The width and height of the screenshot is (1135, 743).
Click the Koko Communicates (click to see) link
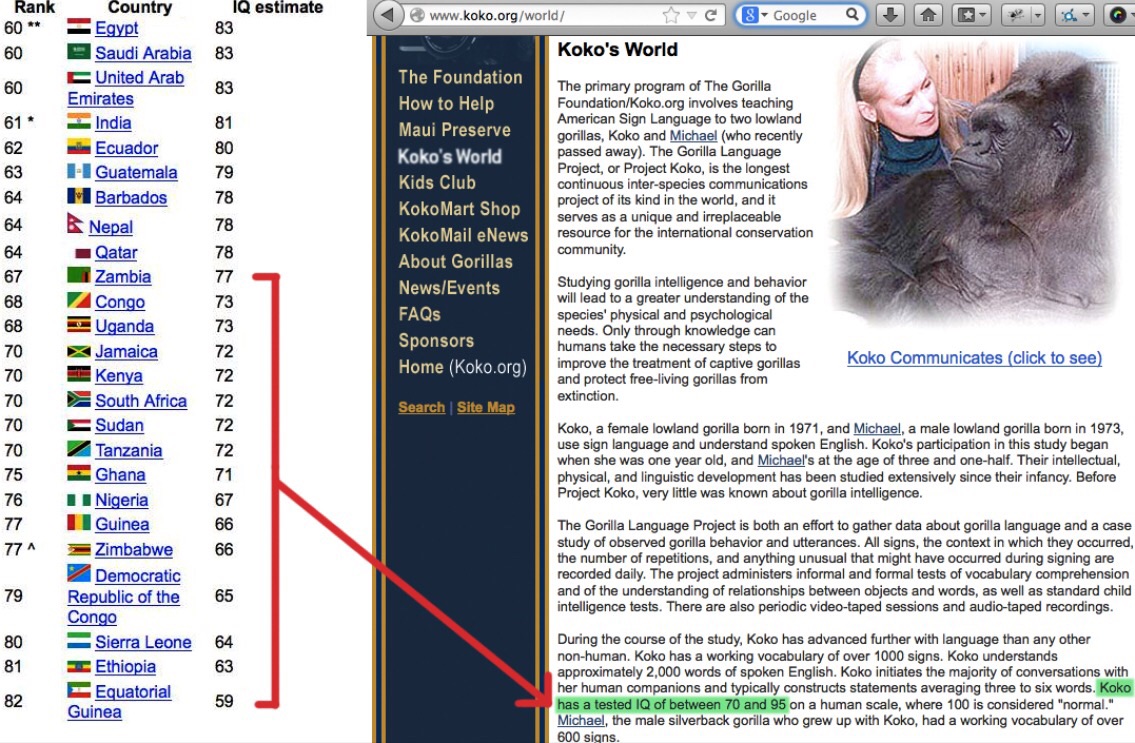pyautogui.click(x=974, y=358)
